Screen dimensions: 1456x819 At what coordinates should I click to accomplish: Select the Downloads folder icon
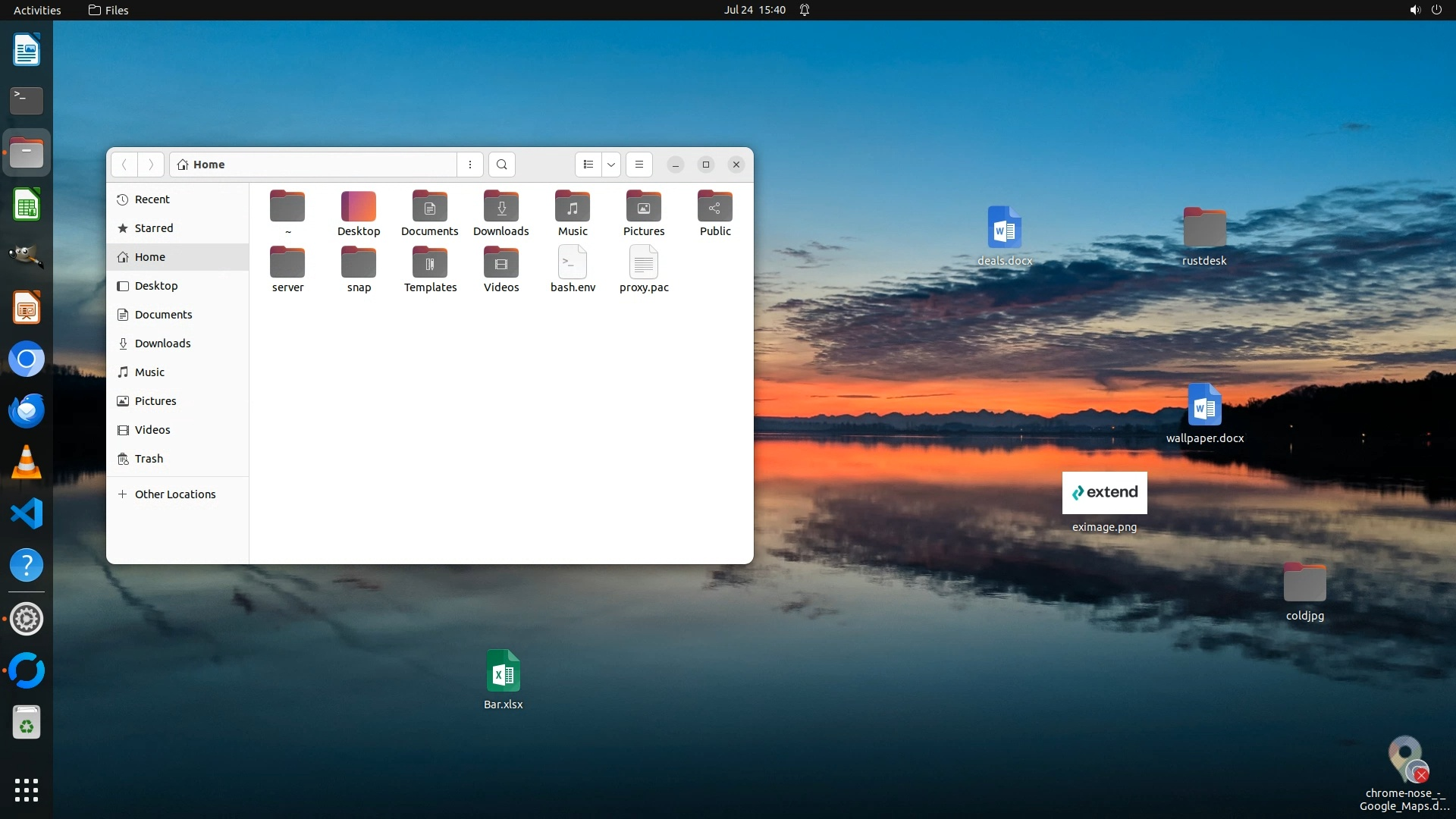500,208
